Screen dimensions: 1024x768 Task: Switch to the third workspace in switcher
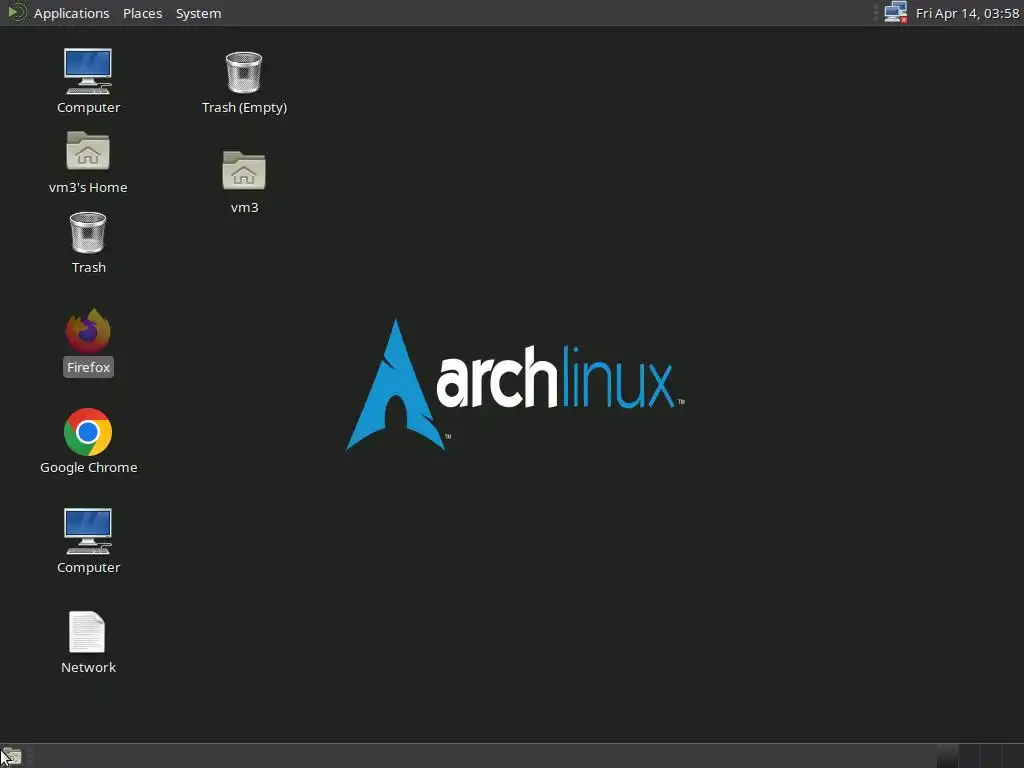991,756
